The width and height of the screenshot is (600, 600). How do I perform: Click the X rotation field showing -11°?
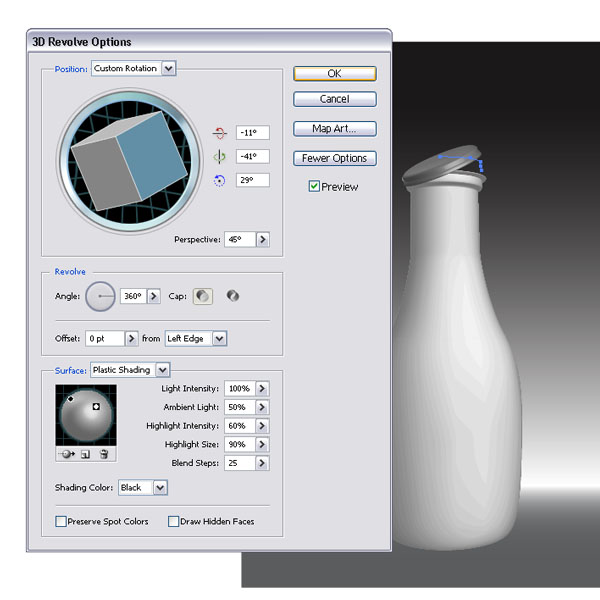(x=253, y=133)
